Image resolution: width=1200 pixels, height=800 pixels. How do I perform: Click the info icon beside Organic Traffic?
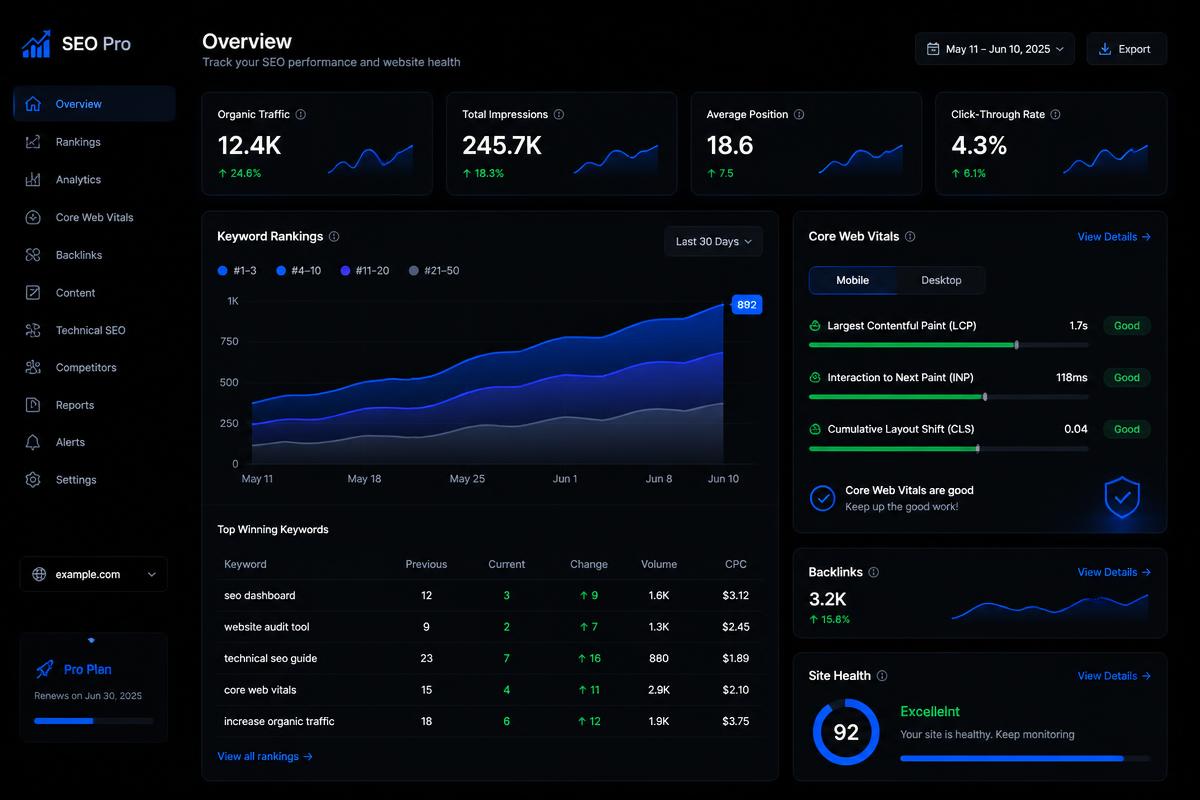click(301, 114)
